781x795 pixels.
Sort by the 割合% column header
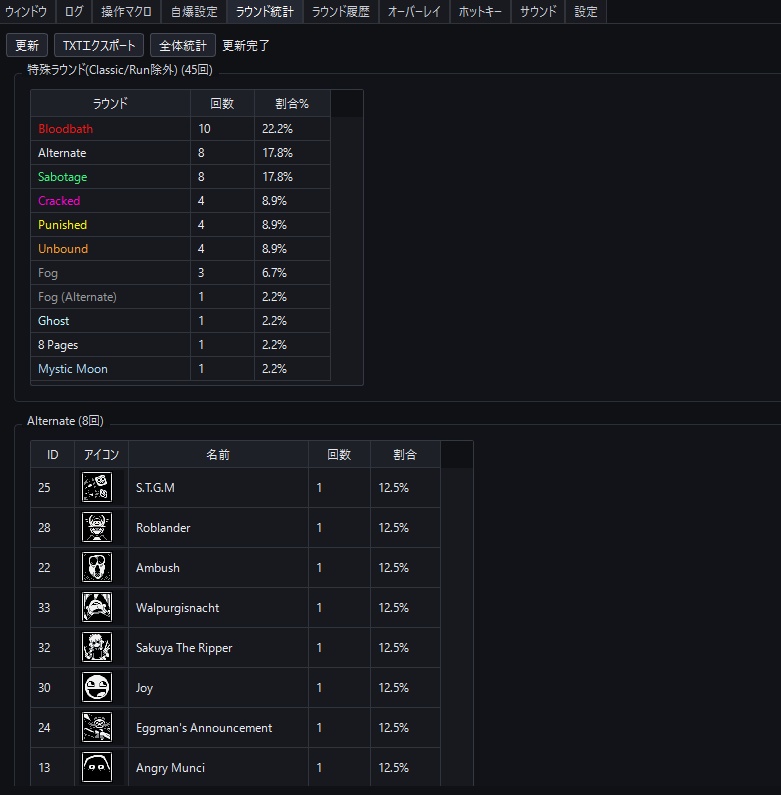pos(292,103)
